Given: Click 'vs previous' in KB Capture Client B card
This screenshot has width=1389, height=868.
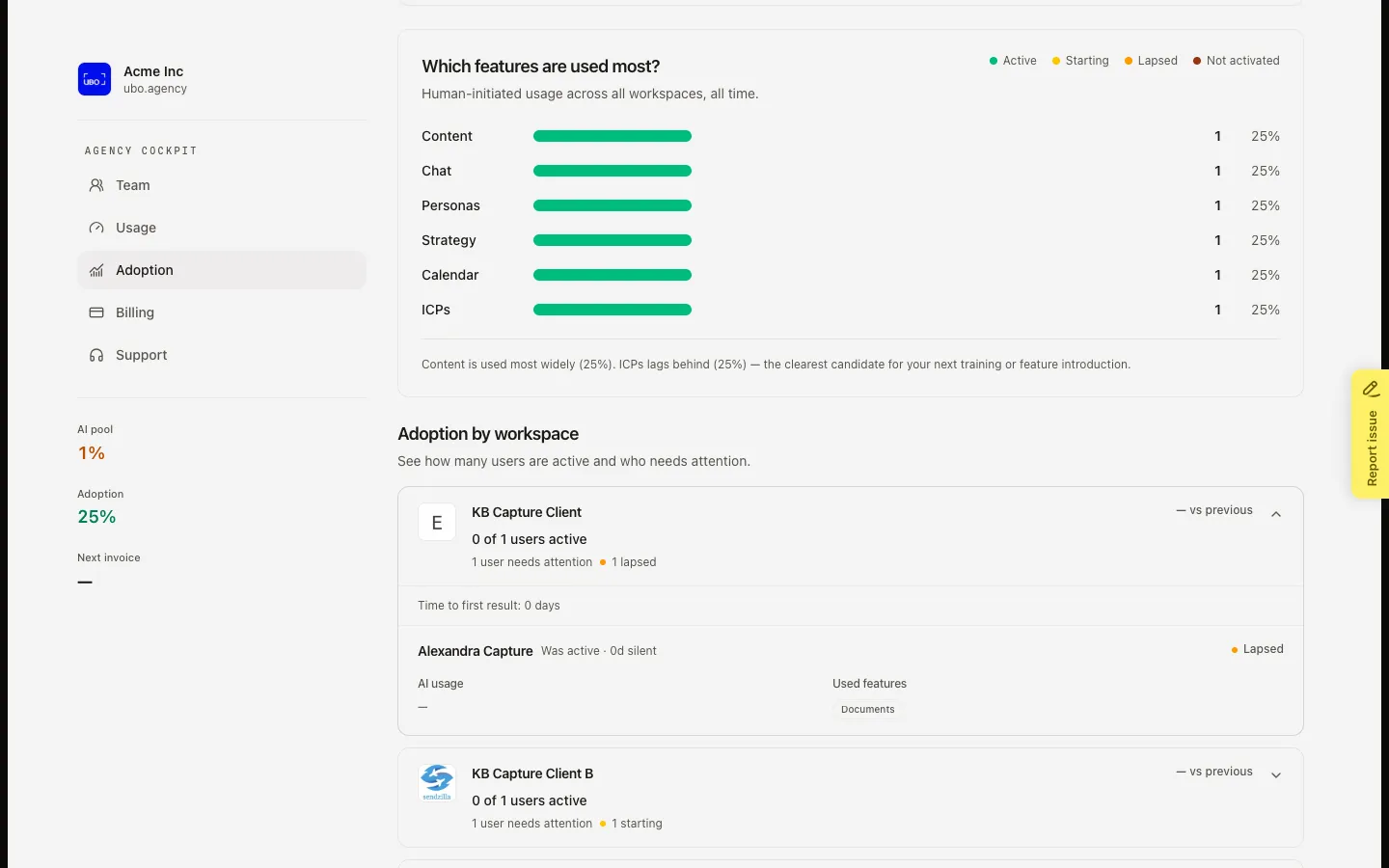Looking at the screenshot, I should click(x=1214, y=772).
